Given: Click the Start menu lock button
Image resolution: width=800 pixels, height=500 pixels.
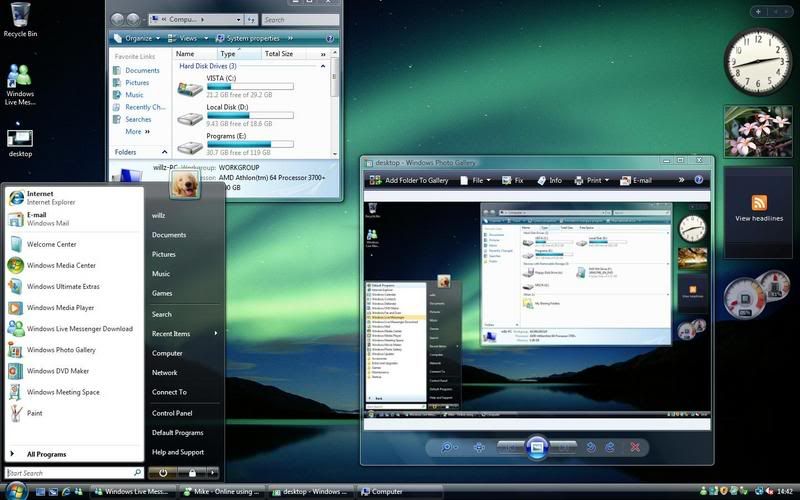Looking at the screenshot, I should coord(192,473).
